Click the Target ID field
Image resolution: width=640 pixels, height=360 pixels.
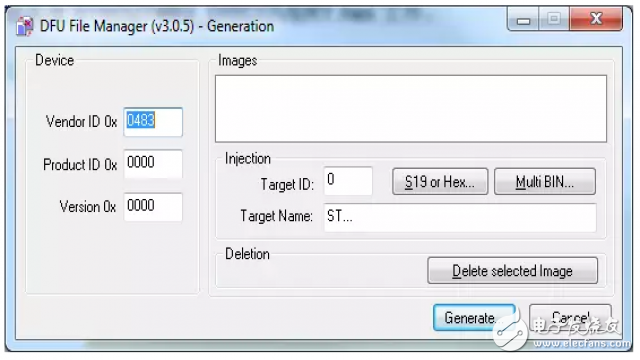(348, 181)
